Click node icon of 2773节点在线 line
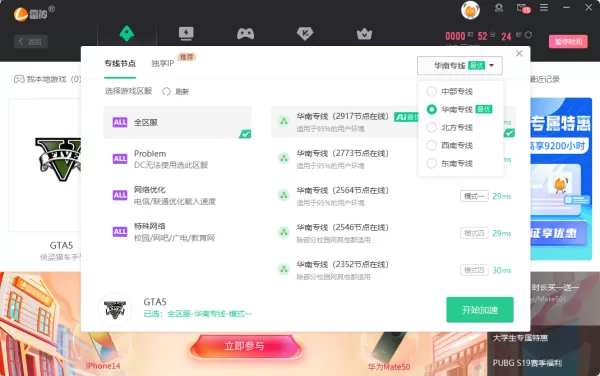600x376 pixels. tap(284, 158)
